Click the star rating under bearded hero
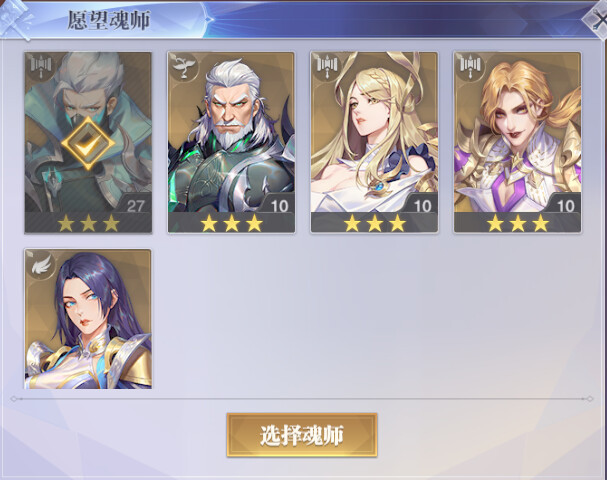The height and width of the screenshot is (480, 607). tap(231, 223)
